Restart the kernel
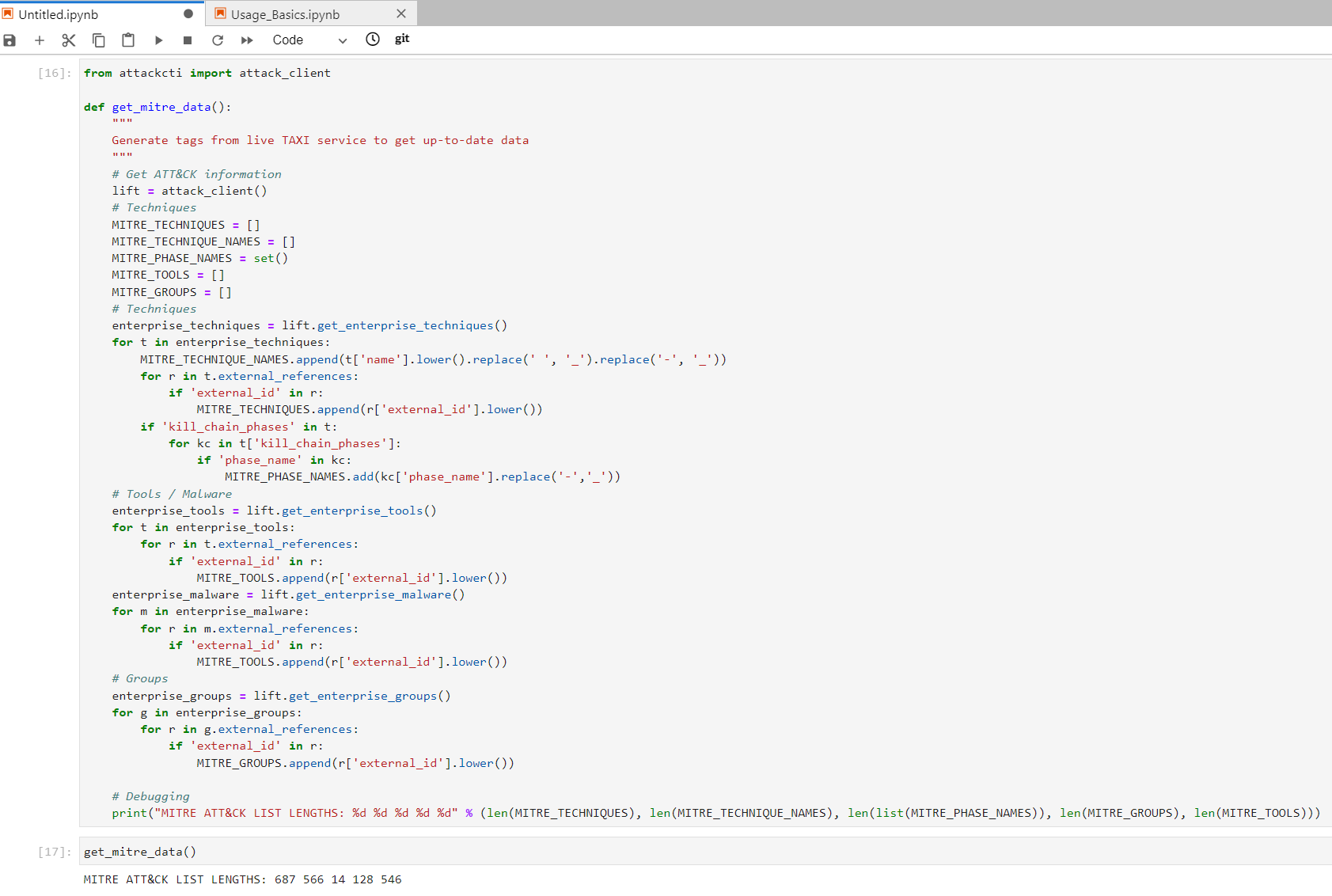Screen dimensions: 1332x896 [217, 40]
